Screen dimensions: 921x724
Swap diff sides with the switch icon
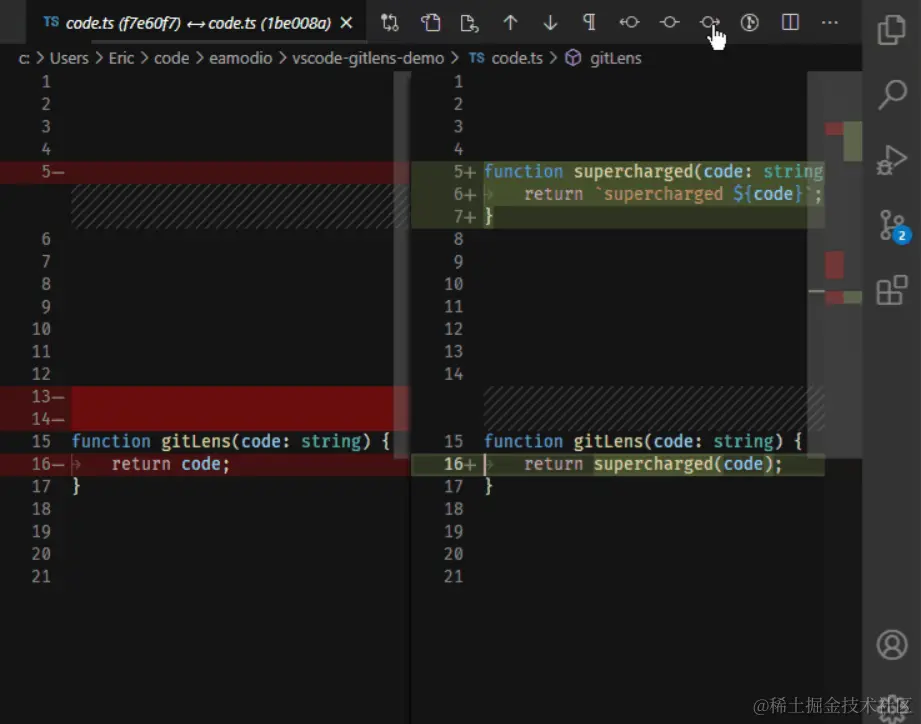[x=390, y=22]
